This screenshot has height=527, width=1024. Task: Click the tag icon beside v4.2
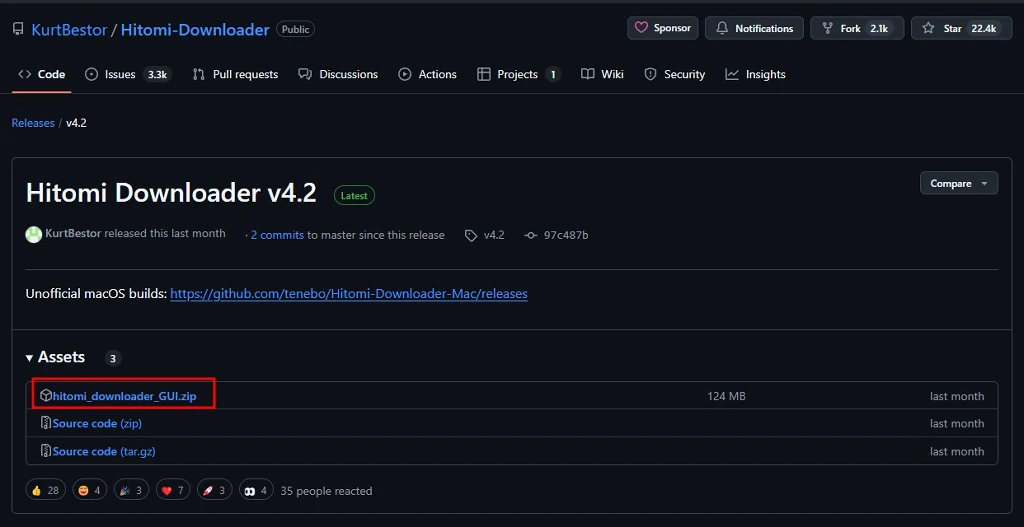(x=471, y=236)
